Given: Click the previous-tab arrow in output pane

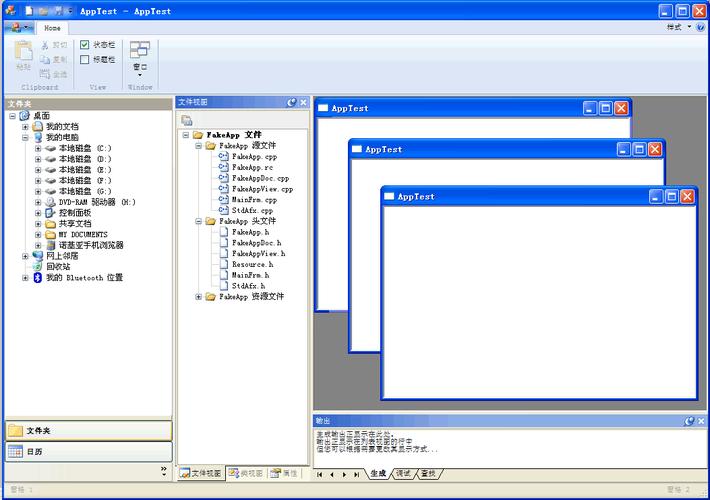Looking at the screenshot, I should point(332,474).
